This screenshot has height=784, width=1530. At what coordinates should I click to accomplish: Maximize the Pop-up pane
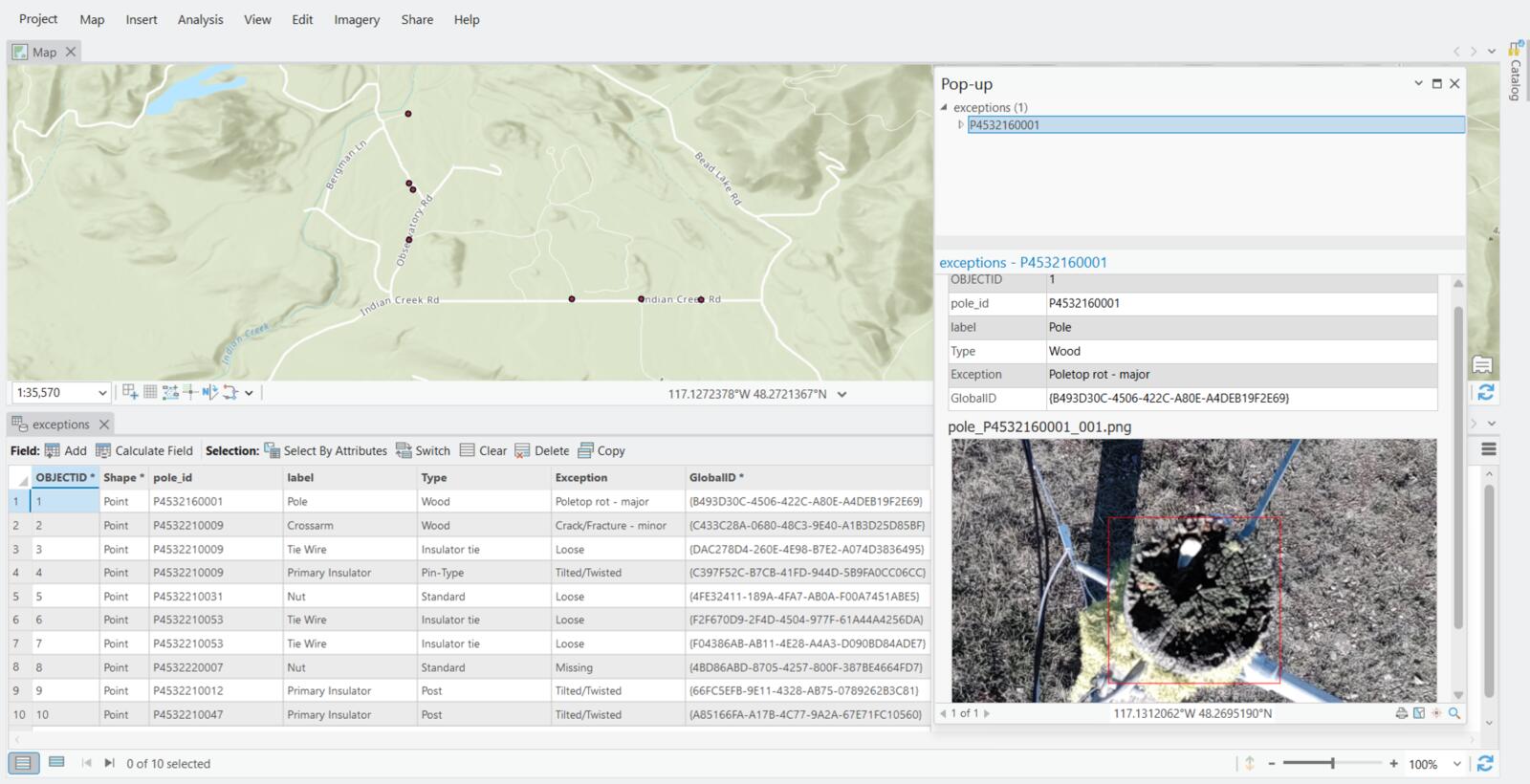pos(1436,83)
